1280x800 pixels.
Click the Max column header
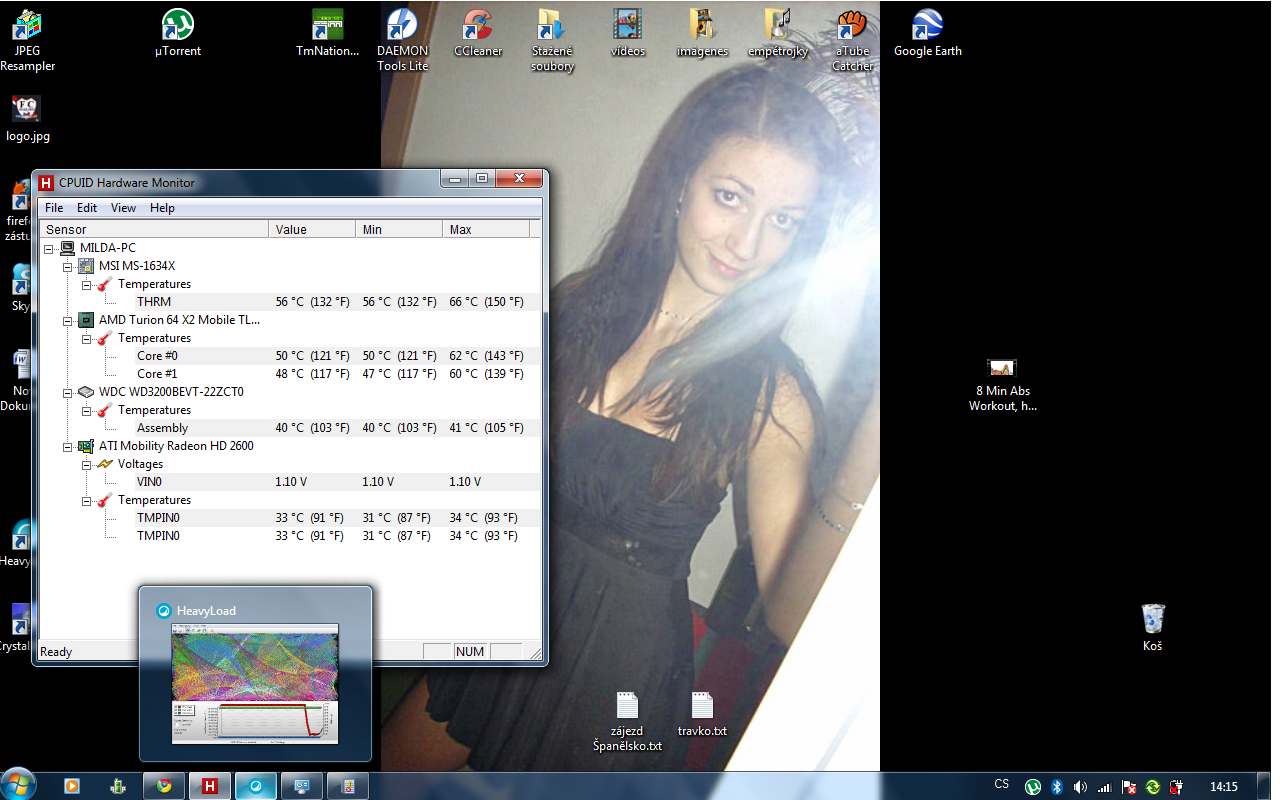pos(484,230)
